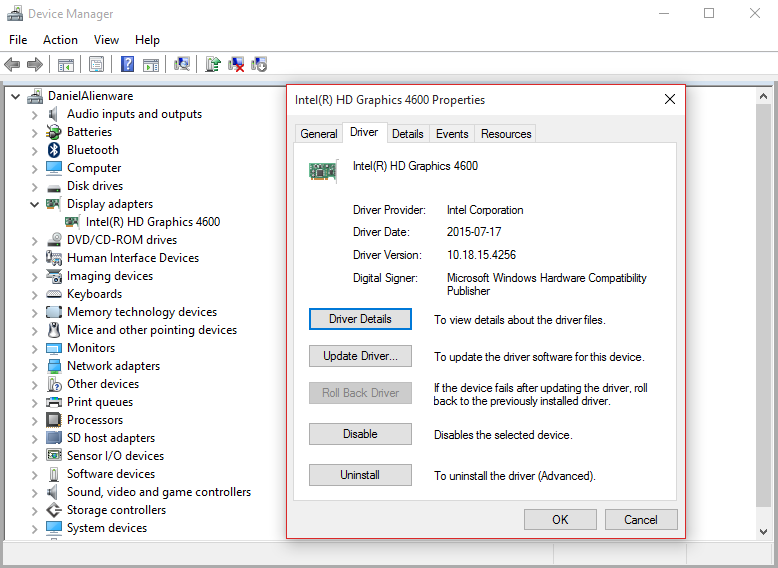
Task: Click the device tree scrollbar down arrow
Action: click(x=764, y=532)
